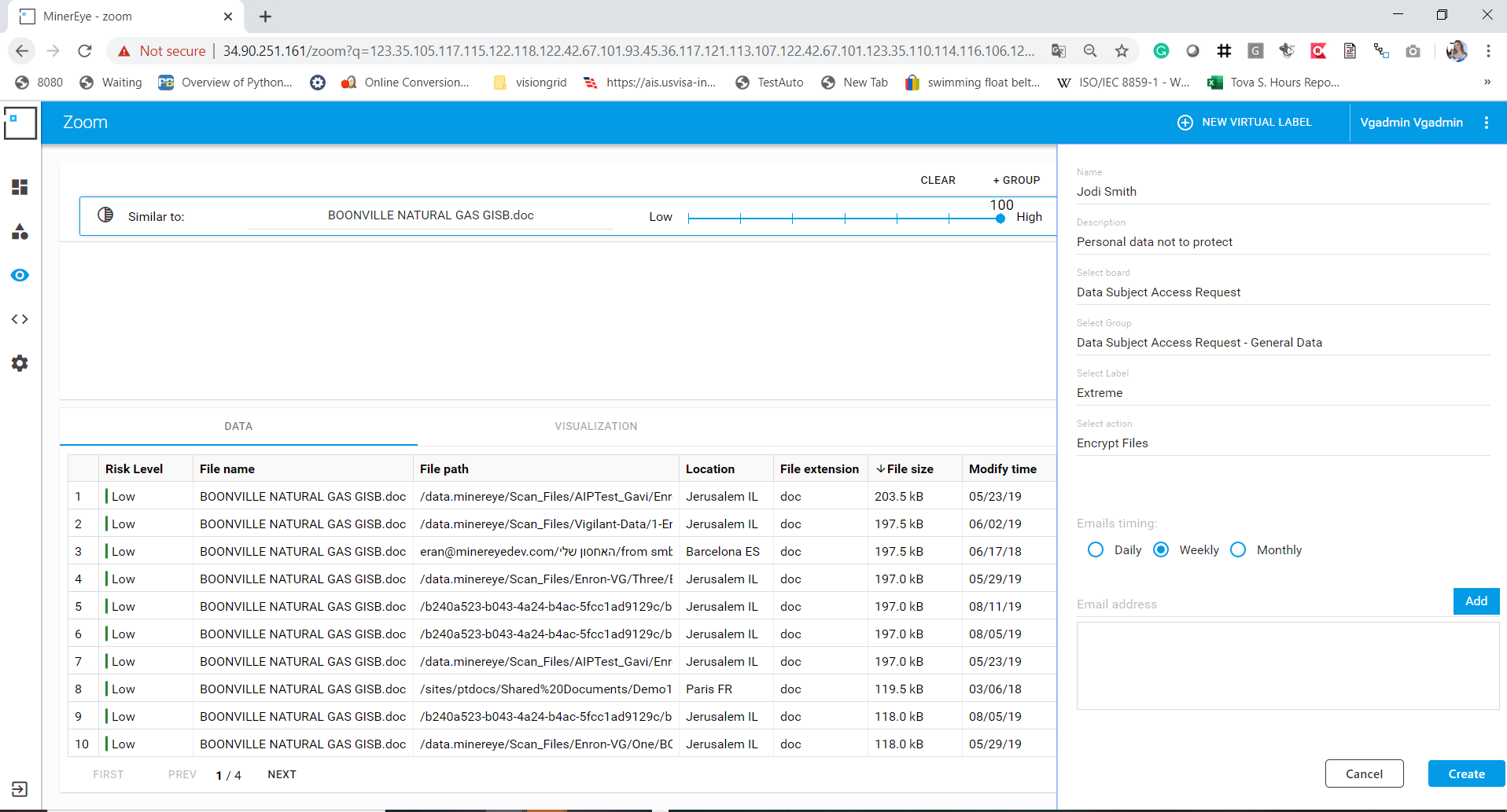The height and width of the screenshot is (812, 1507).
Task: Open the dashboard grid icon in sidebar
Action: (x=20, y=187)
